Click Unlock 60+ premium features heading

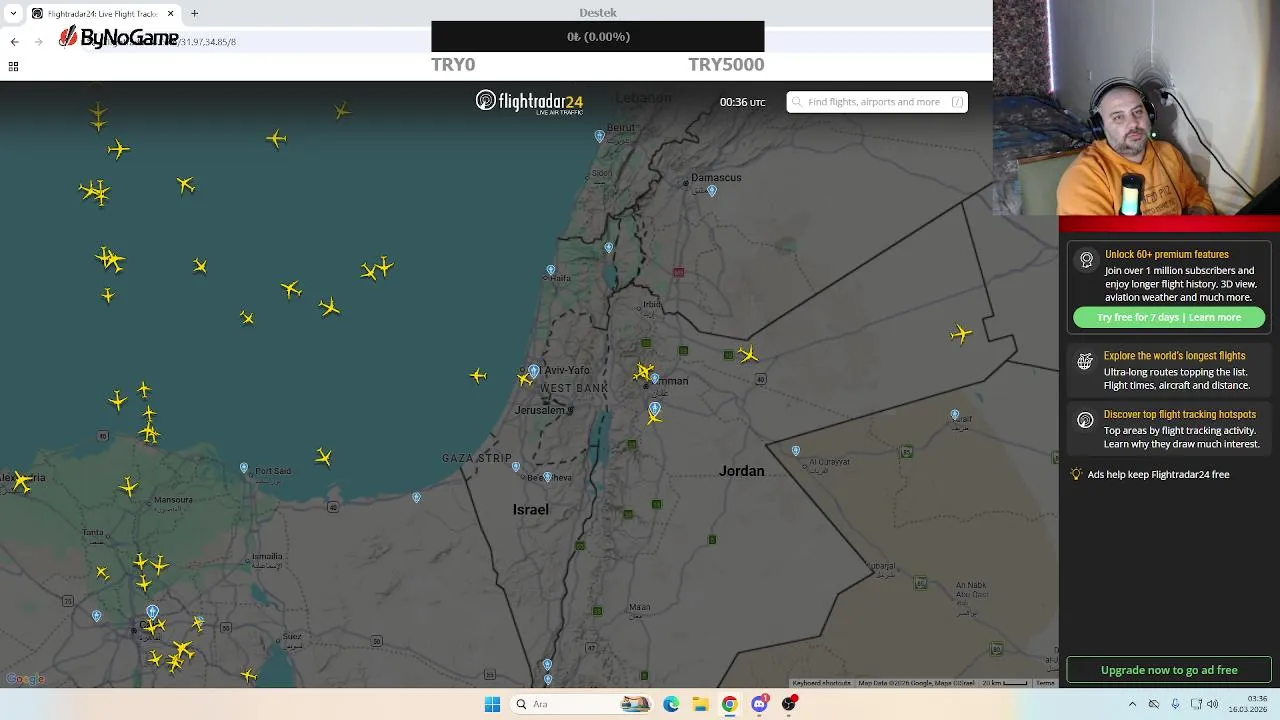(x=1167, y=255)
